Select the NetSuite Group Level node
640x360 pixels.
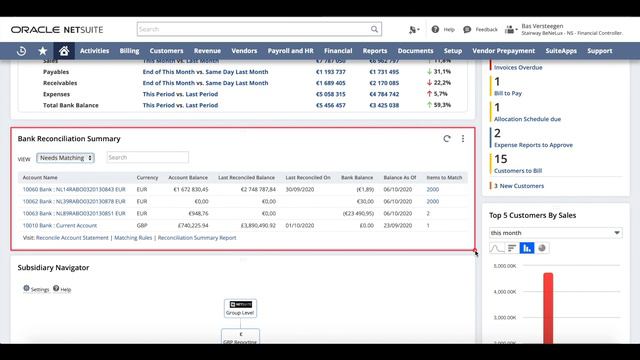pos(240,308)
